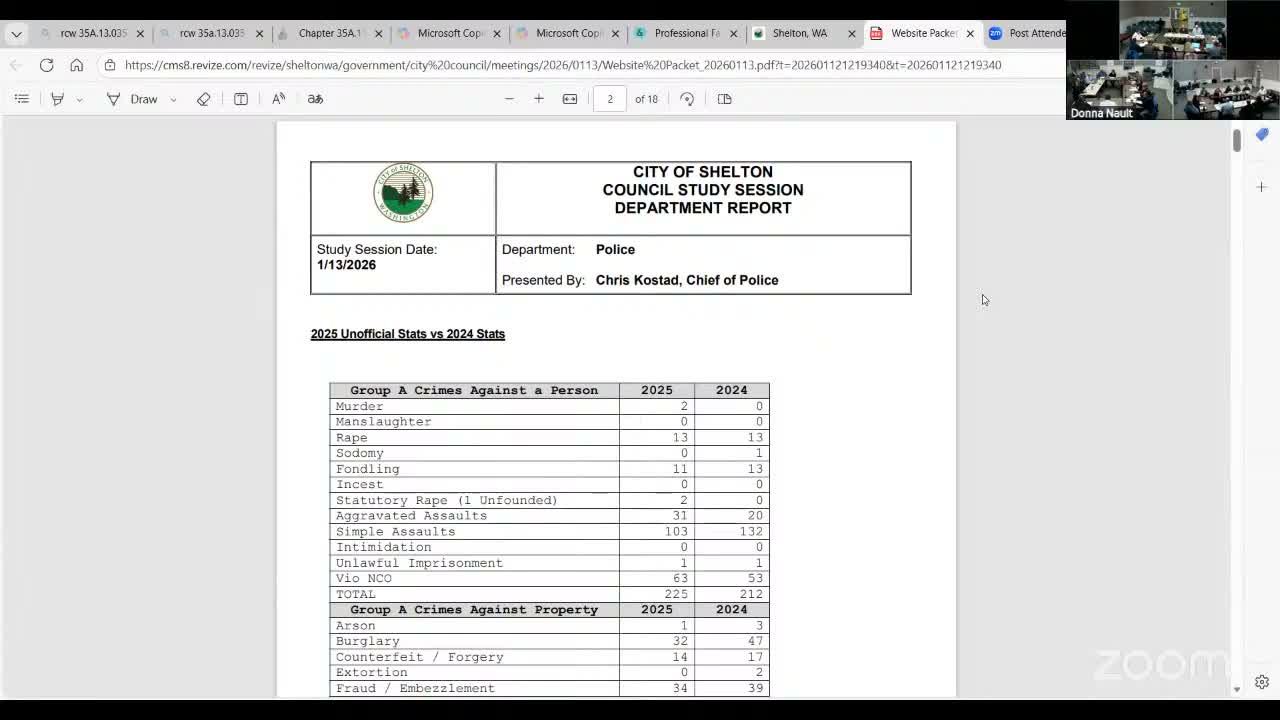Click the blue tag icon in sidebar
This screenshot has height=720, width=1280.
[1262, 135]
